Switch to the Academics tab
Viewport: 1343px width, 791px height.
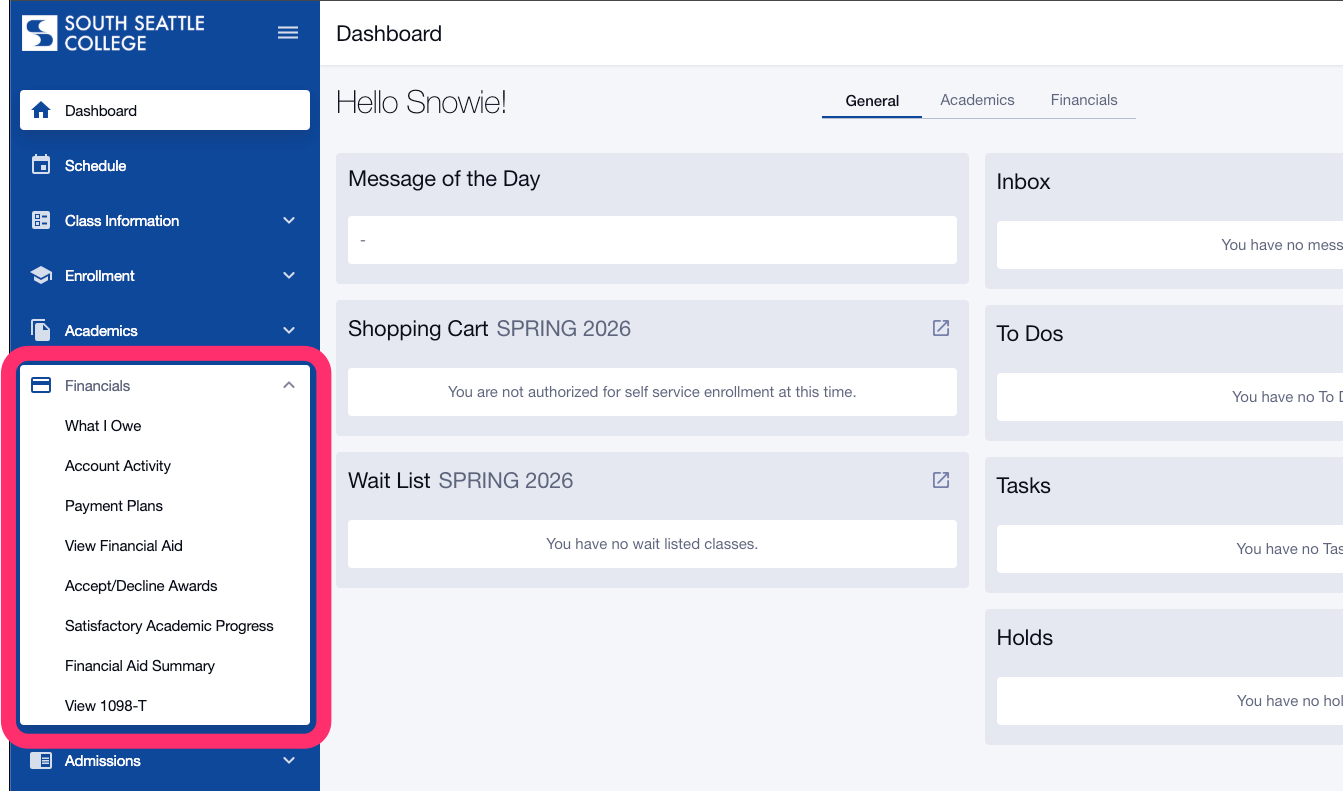977,100
